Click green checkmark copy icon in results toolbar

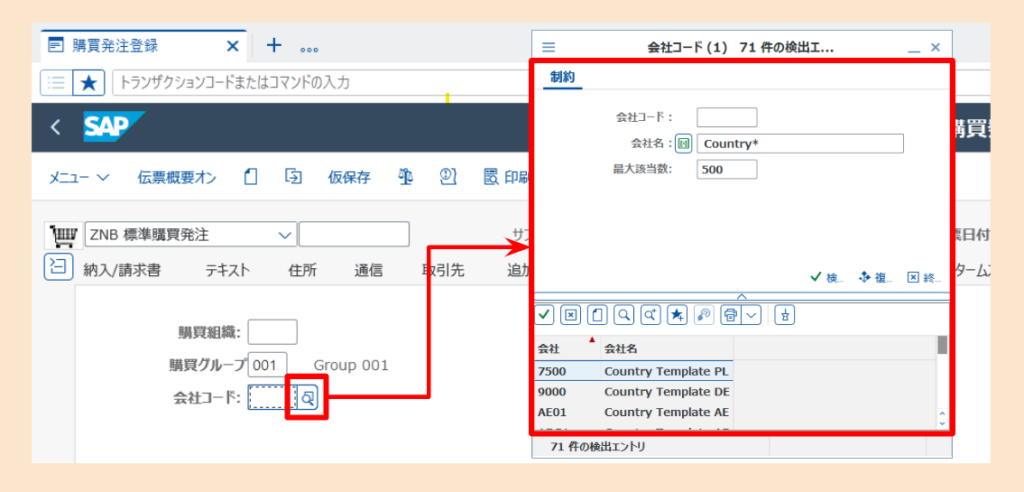545,315
